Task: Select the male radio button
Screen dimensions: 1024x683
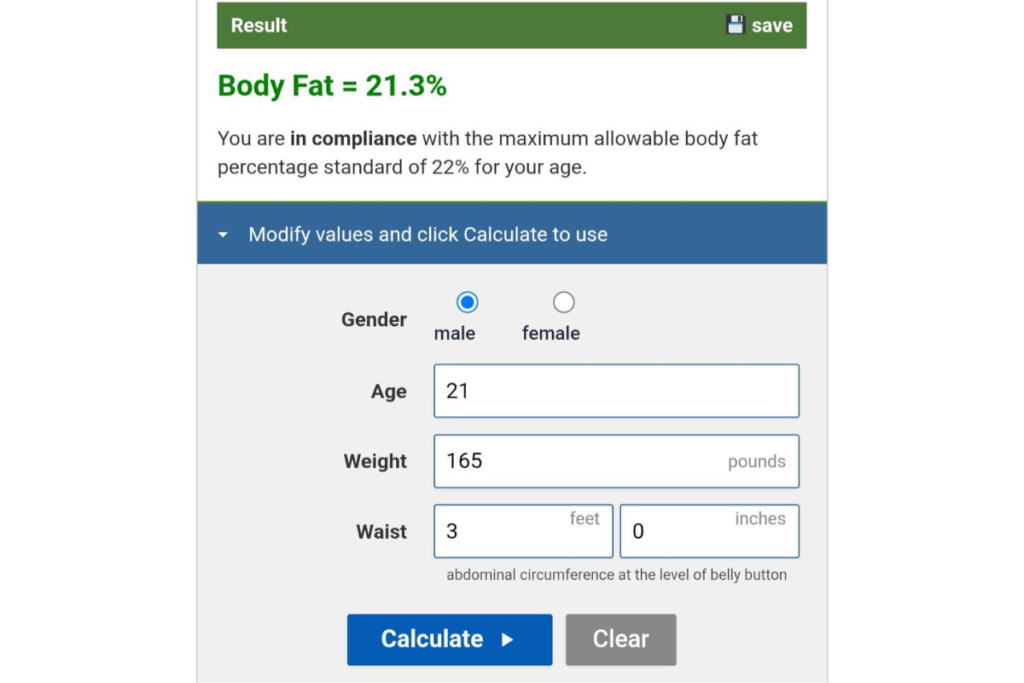Action: click(x=465, y=302)
